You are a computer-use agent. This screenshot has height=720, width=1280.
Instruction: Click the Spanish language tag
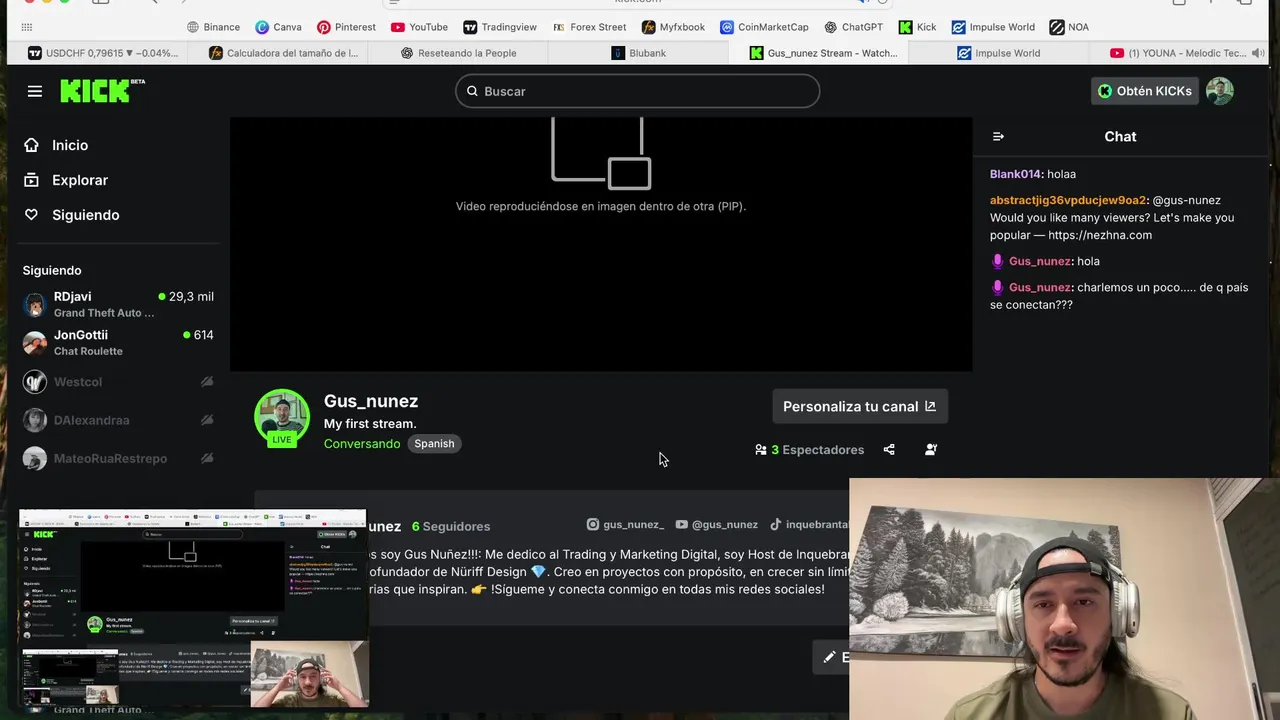click(434, 444)
